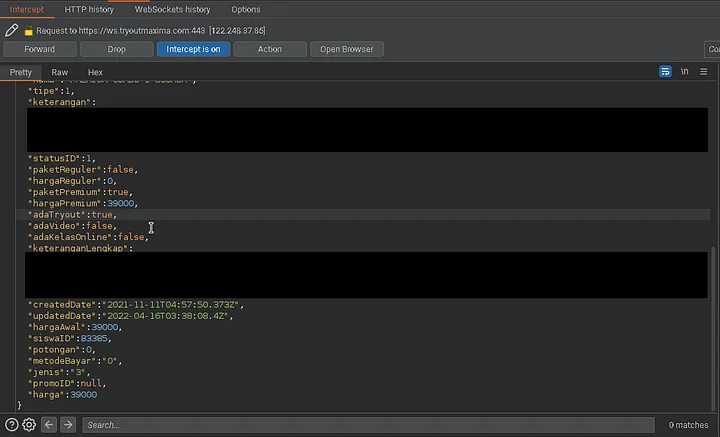Screen dimensions: 720x437
Task: Click the "adaVideo":false line
Action: [x=73, y=225]
